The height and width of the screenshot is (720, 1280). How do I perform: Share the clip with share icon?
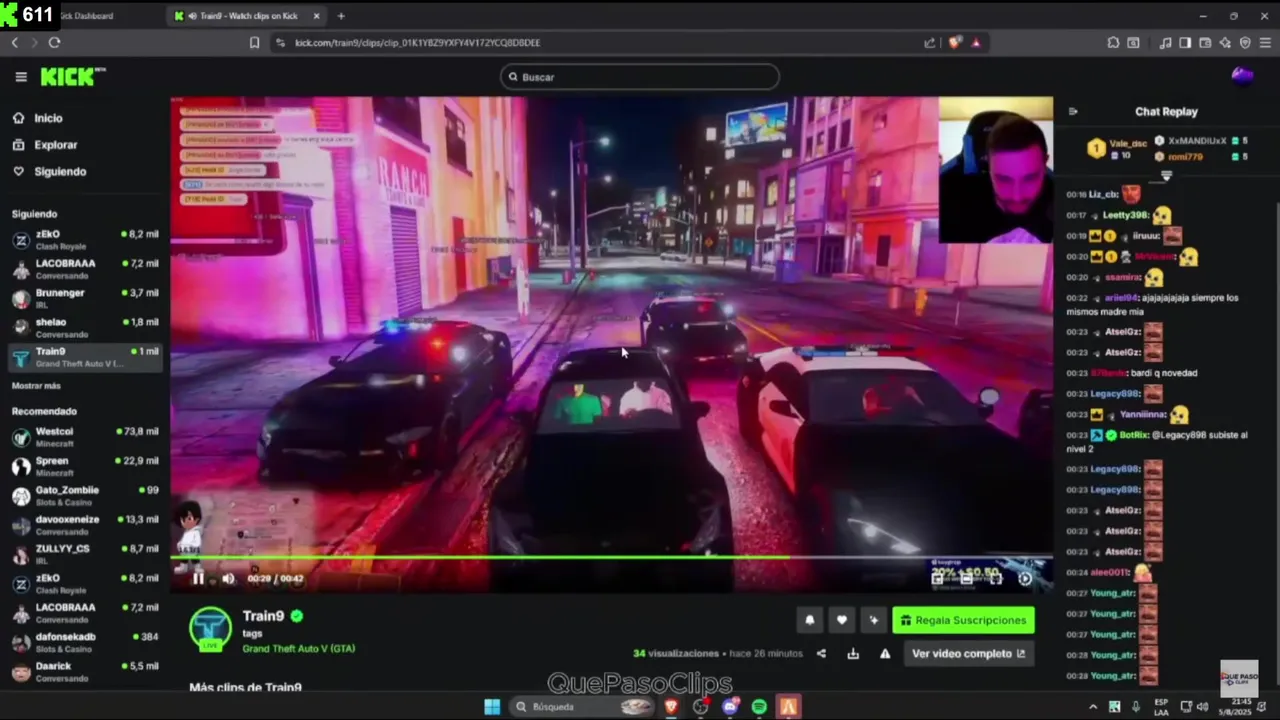coord(821,654)
